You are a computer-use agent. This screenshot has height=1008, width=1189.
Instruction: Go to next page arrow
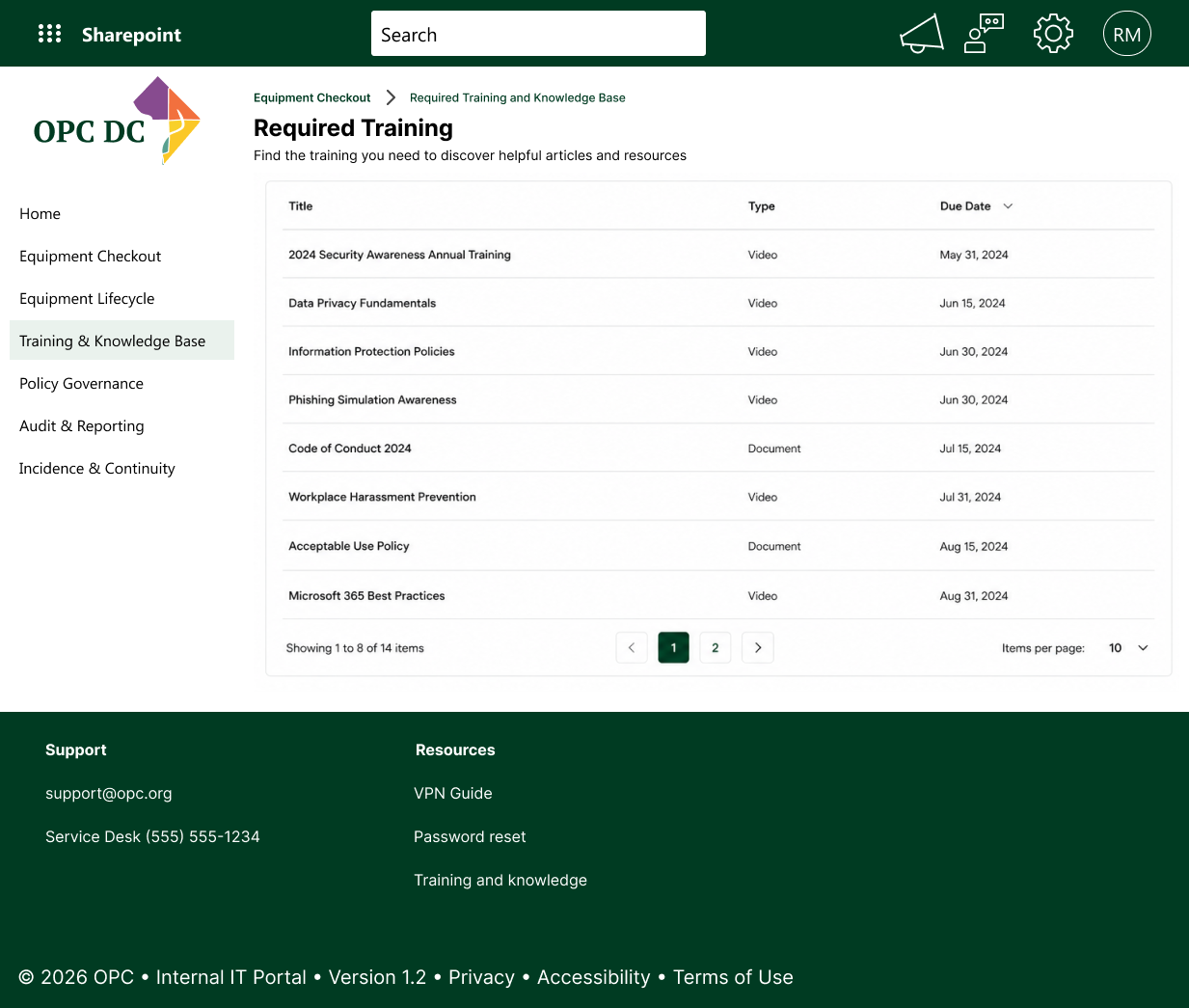click(758, 647)
